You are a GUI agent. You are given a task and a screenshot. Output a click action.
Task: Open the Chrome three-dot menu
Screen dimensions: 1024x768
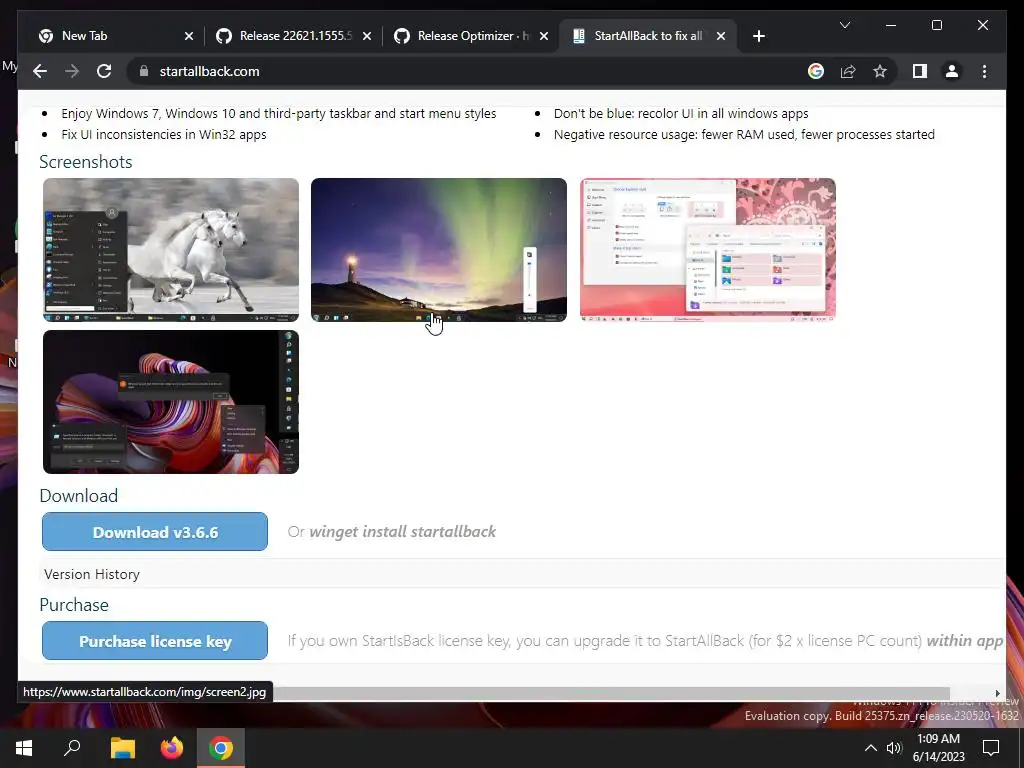pos(984,71)
